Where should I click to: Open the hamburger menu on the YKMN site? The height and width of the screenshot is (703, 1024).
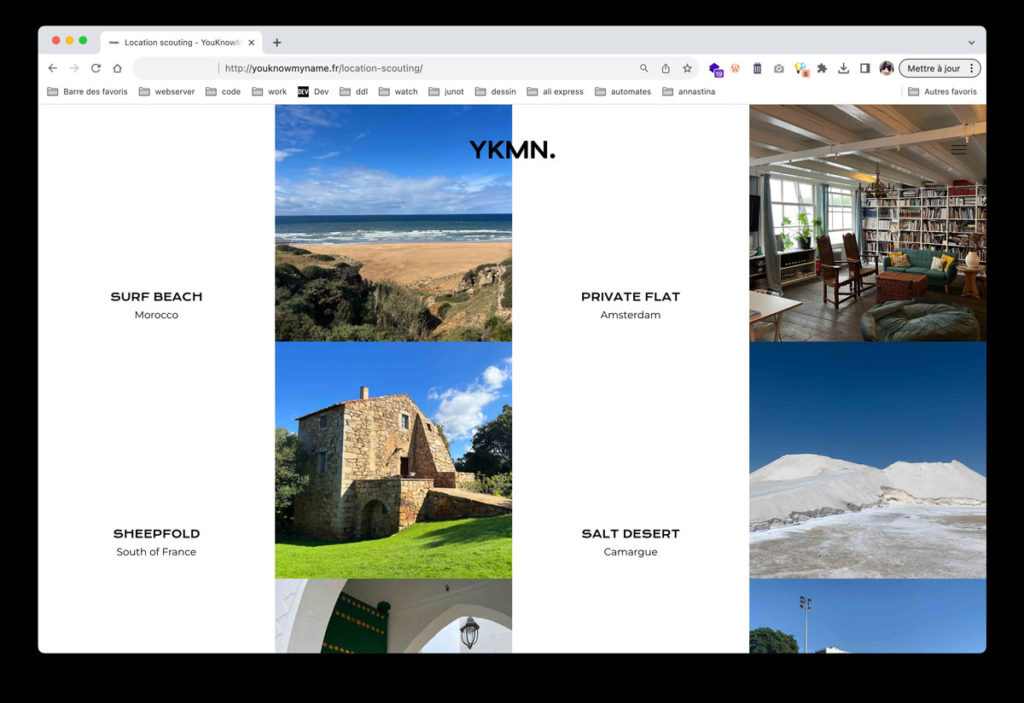pos(959,149)
